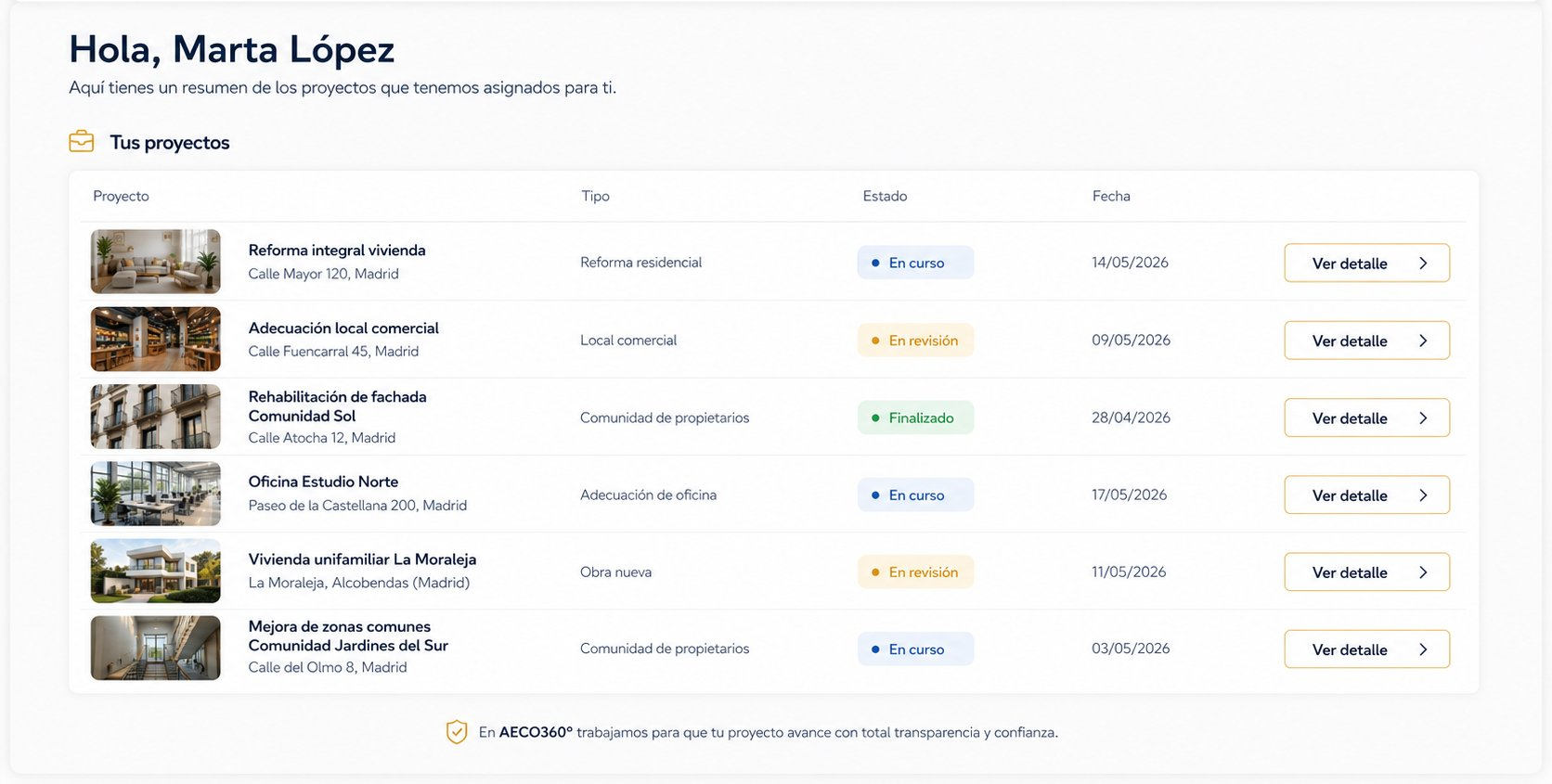The width and height of the screenshot is (1552, 784).
Task: Click address Calle Atocha 12, Madrid
Action: pos(321,438)
